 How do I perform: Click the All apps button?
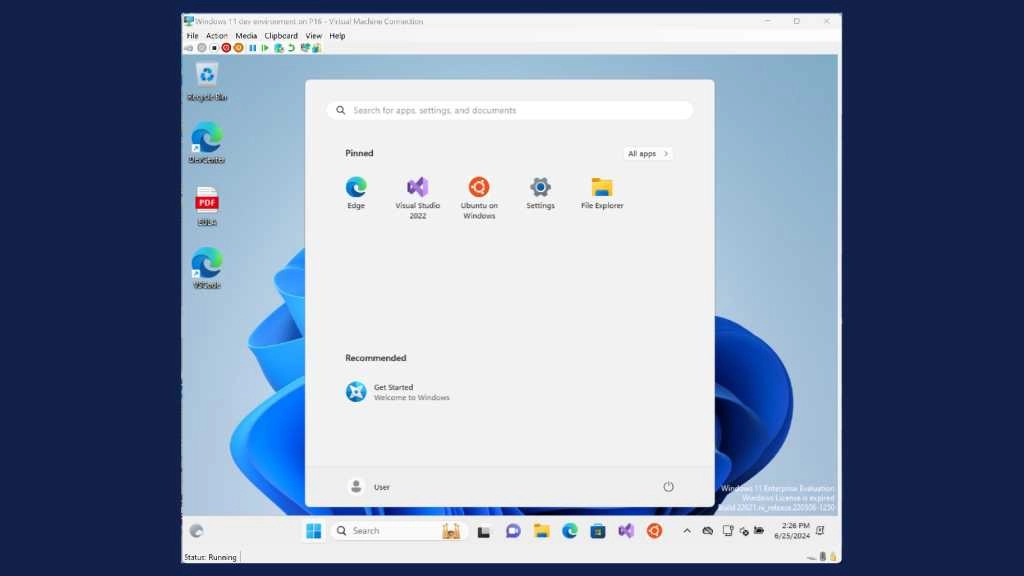point(646,153)
